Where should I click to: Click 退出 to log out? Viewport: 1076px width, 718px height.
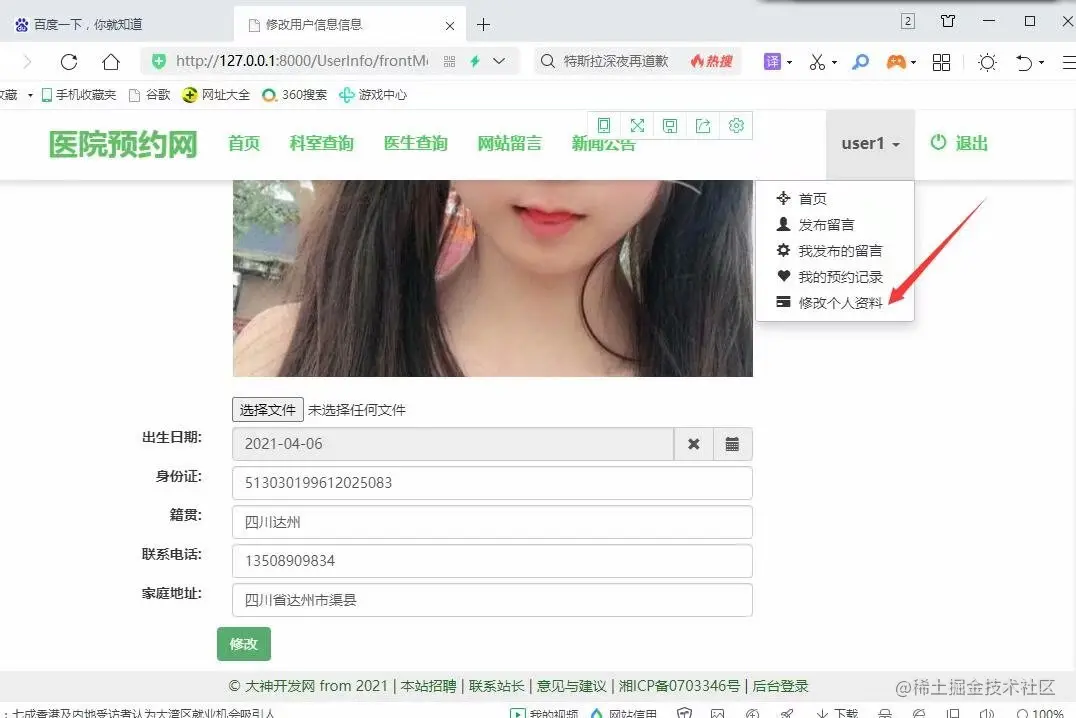(959, 143)
